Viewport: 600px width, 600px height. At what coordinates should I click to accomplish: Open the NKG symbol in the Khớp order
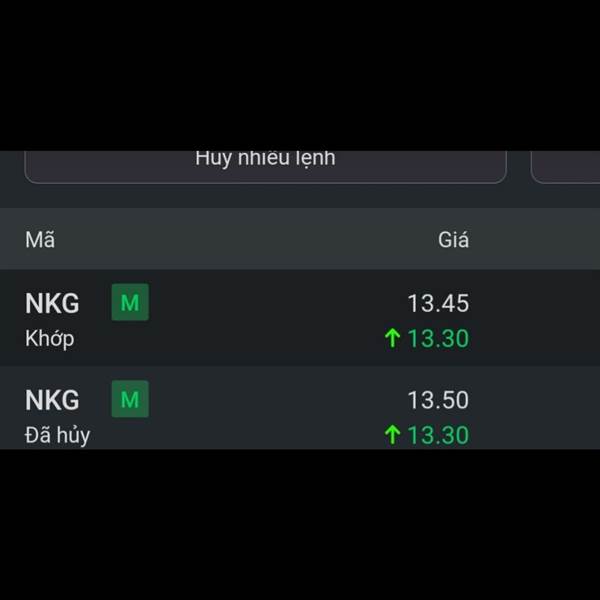point(52,303)
